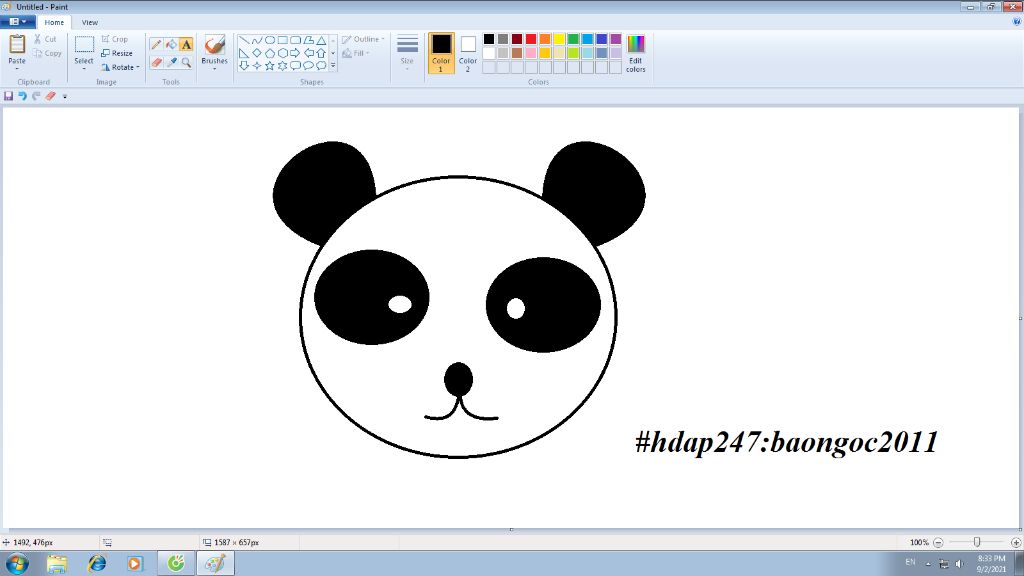1024x576 pixels.
Task: Zoom out with the minus button
Action: [x=938, y=542]
